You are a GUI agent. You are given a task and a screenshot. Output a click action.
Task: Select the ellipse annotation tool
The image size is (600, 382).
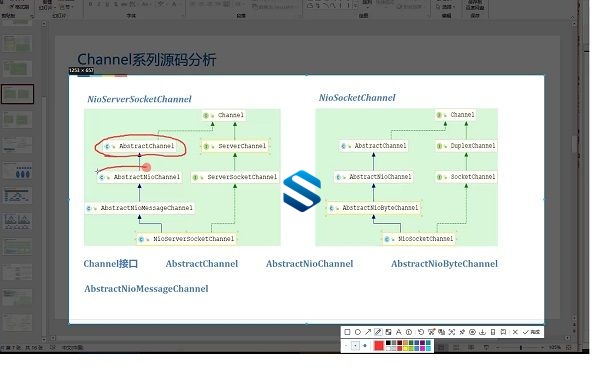coord(358,332)
